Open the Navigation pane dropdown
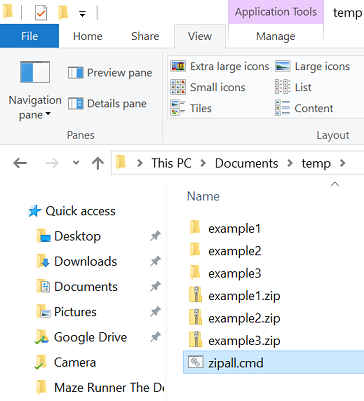Viewport: 364px width, 401px height. tap(35, 90)
